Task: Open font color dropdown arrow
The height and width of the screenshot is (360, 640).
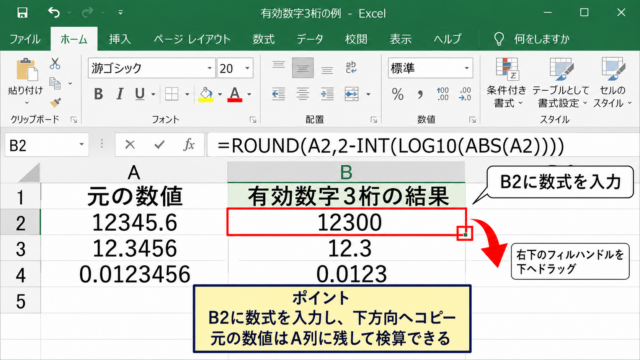Action: coord(249,94)
